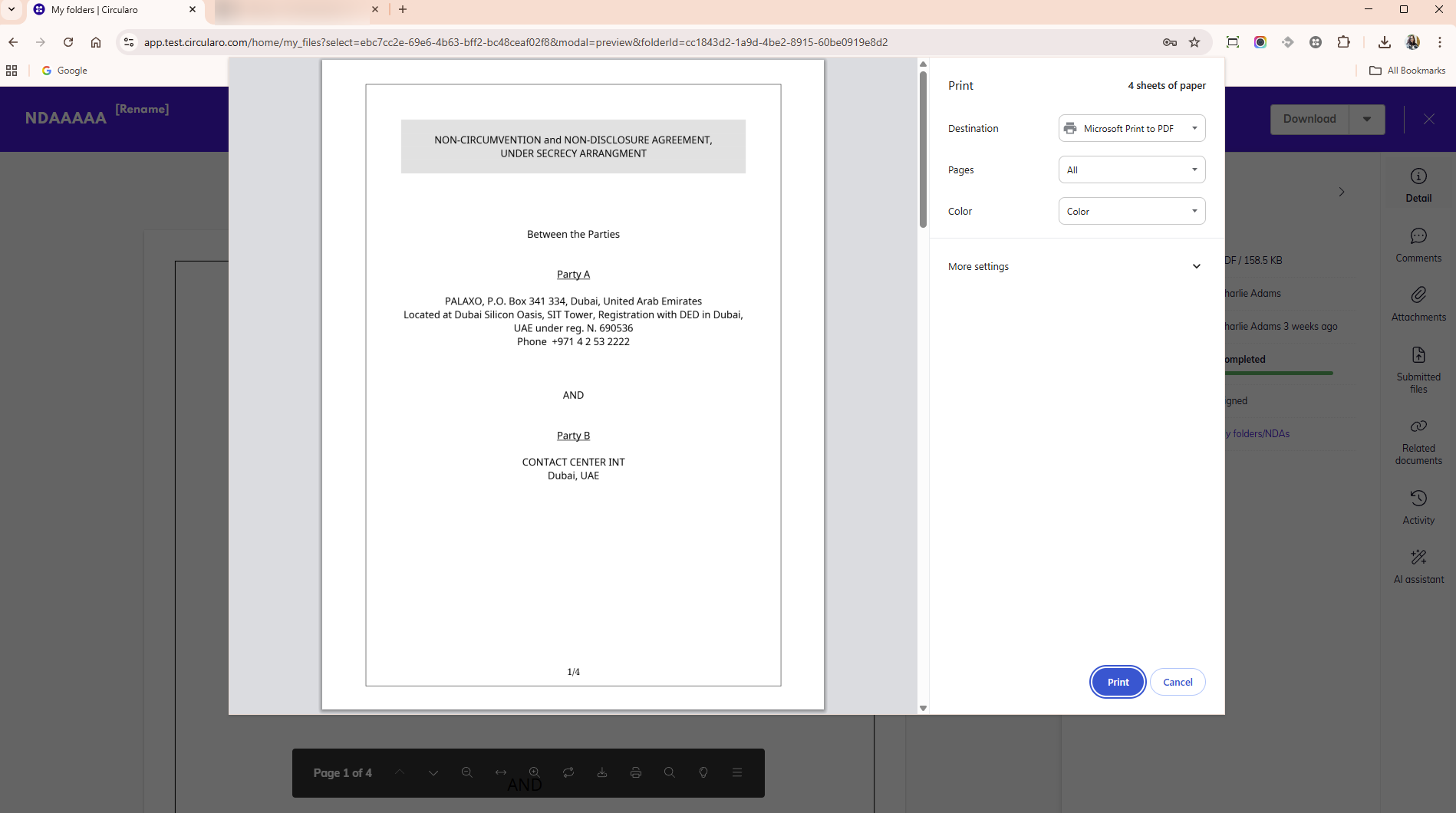Cancel the print dialog

point(1178,682)
